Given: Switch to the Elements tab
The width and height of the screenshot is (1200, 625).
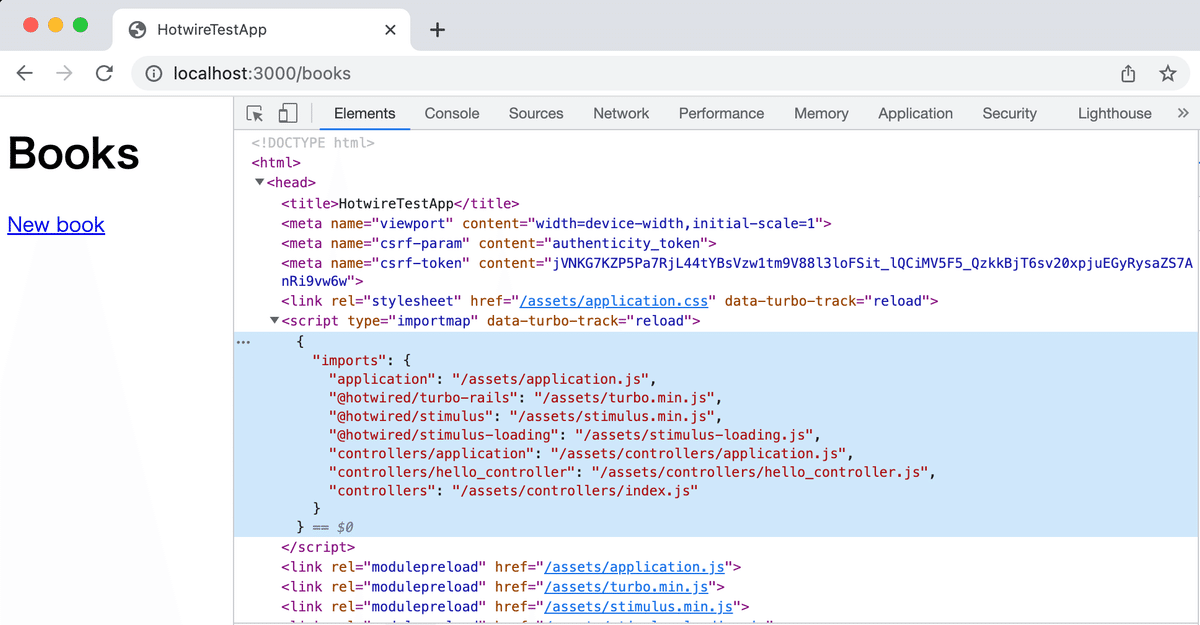Looking at the screenshot, I should click(x=365, y=113).
